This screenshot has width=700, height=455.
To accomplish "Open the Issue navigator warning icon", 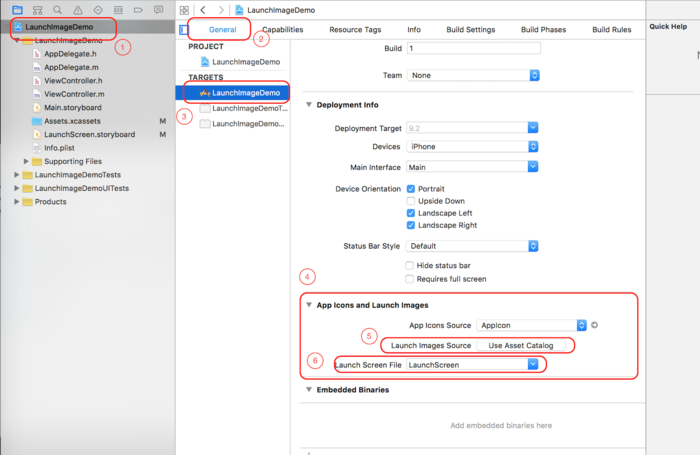I will tap(78, 10).
